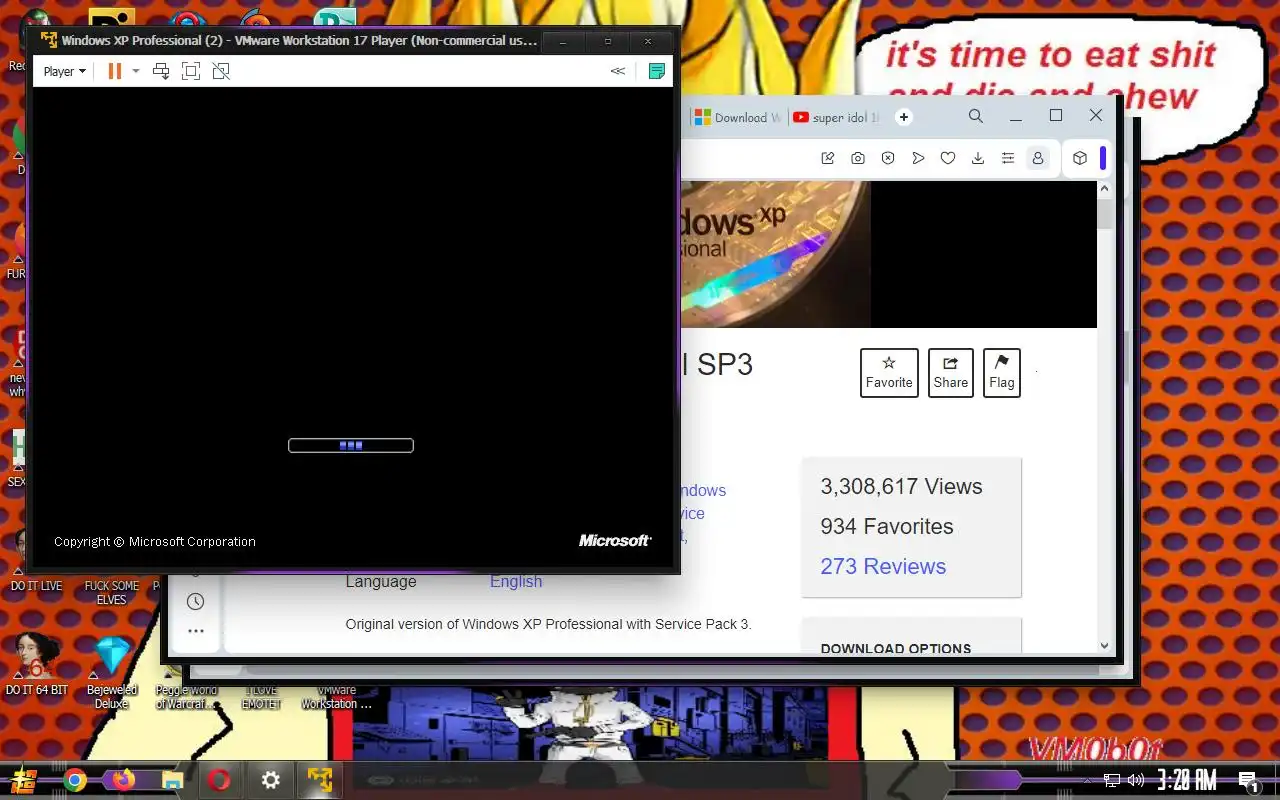Pause the virtual machine in VMware
1280x800 pixels.
[x=114, y=71]
